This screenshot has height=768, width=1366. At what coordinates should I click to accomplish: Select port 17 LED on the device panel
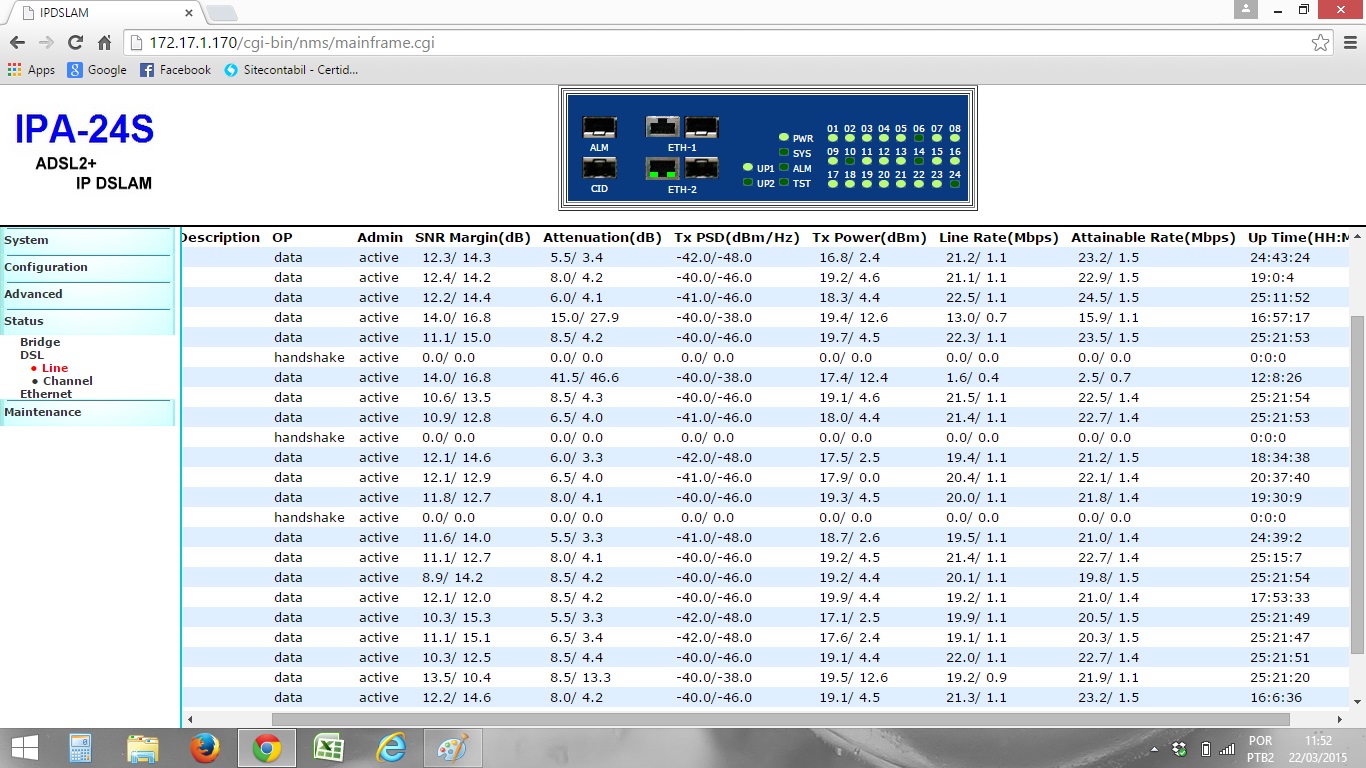833,184
